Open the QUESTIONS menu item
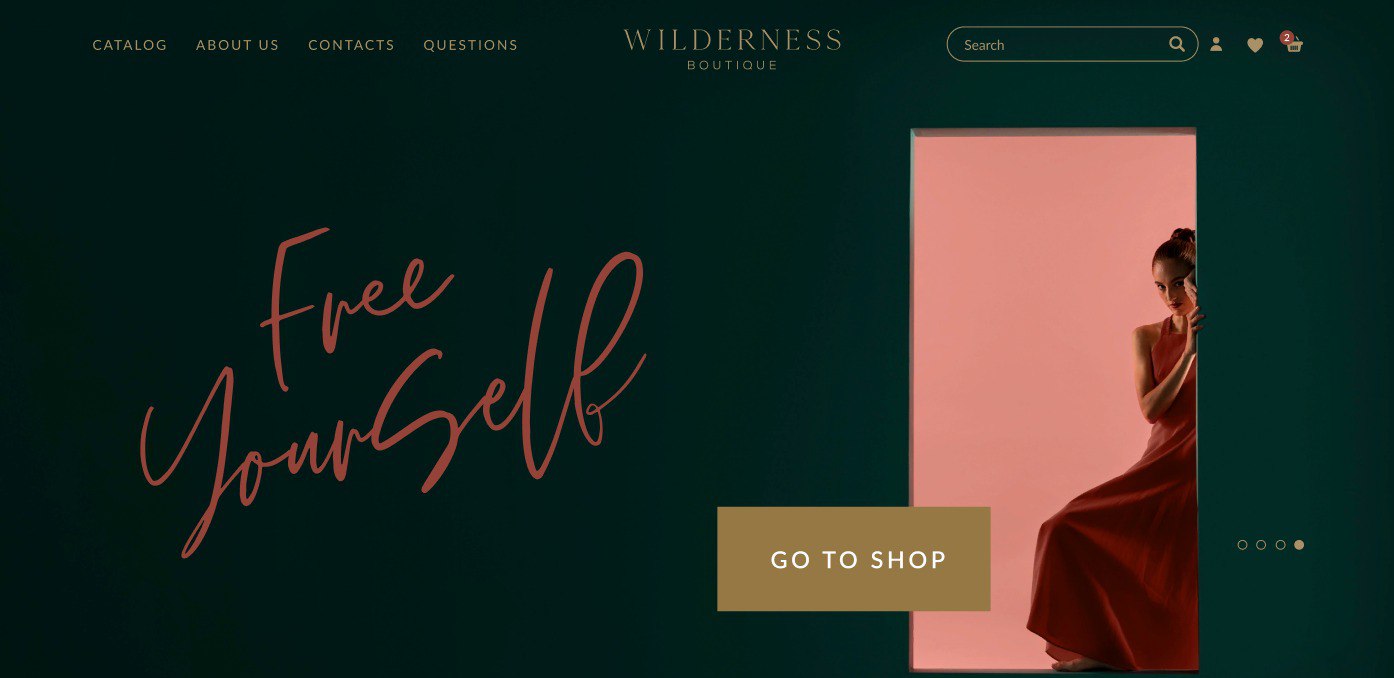This screenshot has height=678, width=1394. 471,45
